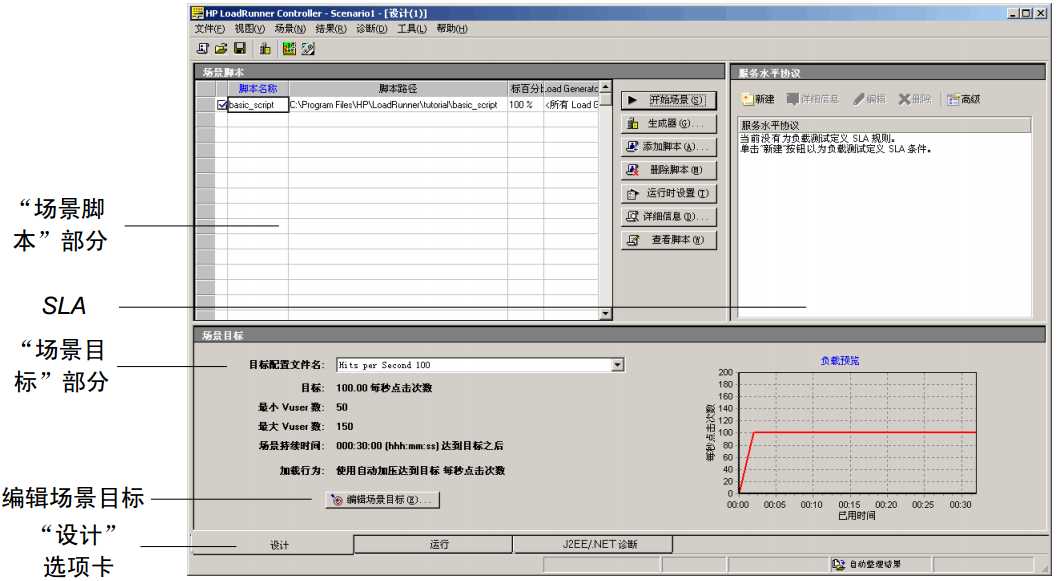This screenshot has height=581, width=1058.
Task: Uncheck the basic_script checkbox
Action: coord(222,105)
